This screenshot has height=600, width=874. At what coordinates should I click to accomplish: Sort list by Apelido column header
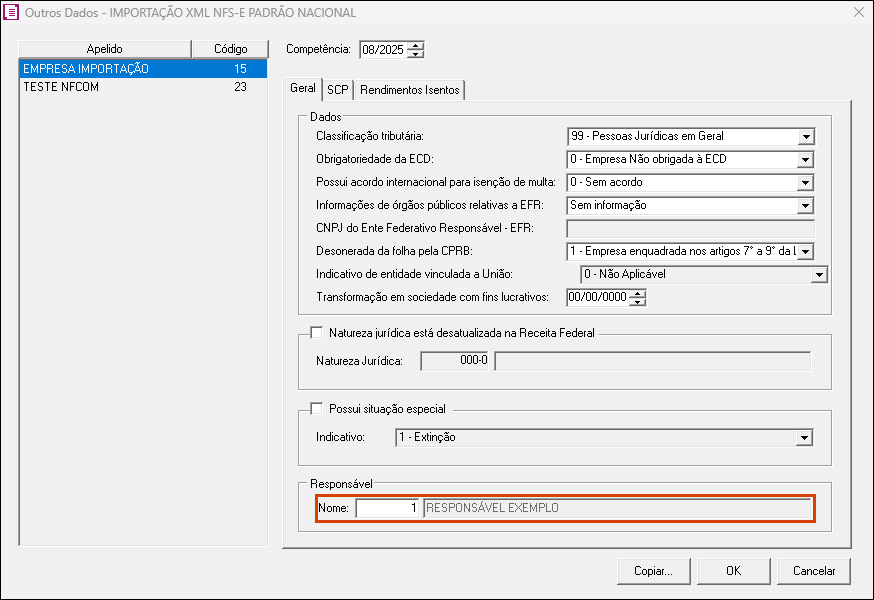pos(105,49)
